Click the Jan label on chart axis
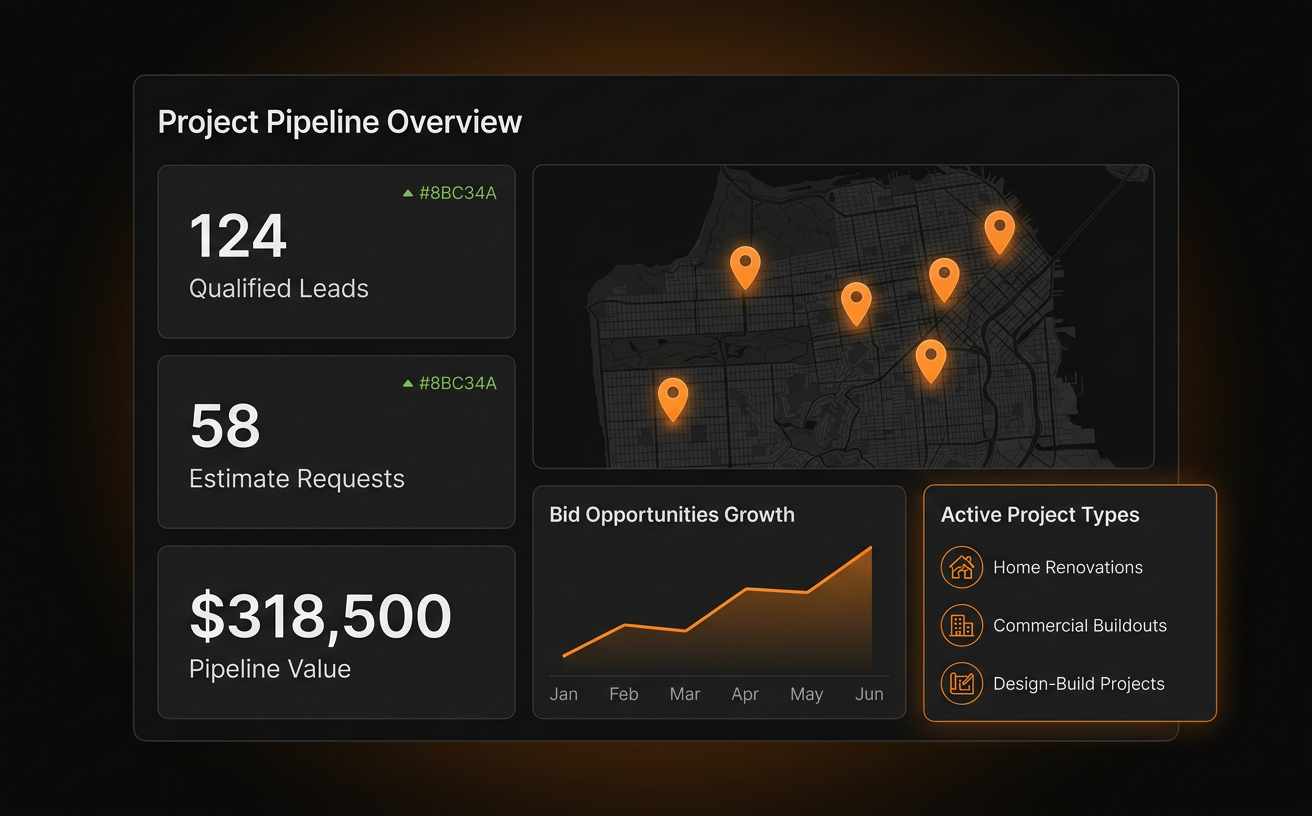 point(564,694)
